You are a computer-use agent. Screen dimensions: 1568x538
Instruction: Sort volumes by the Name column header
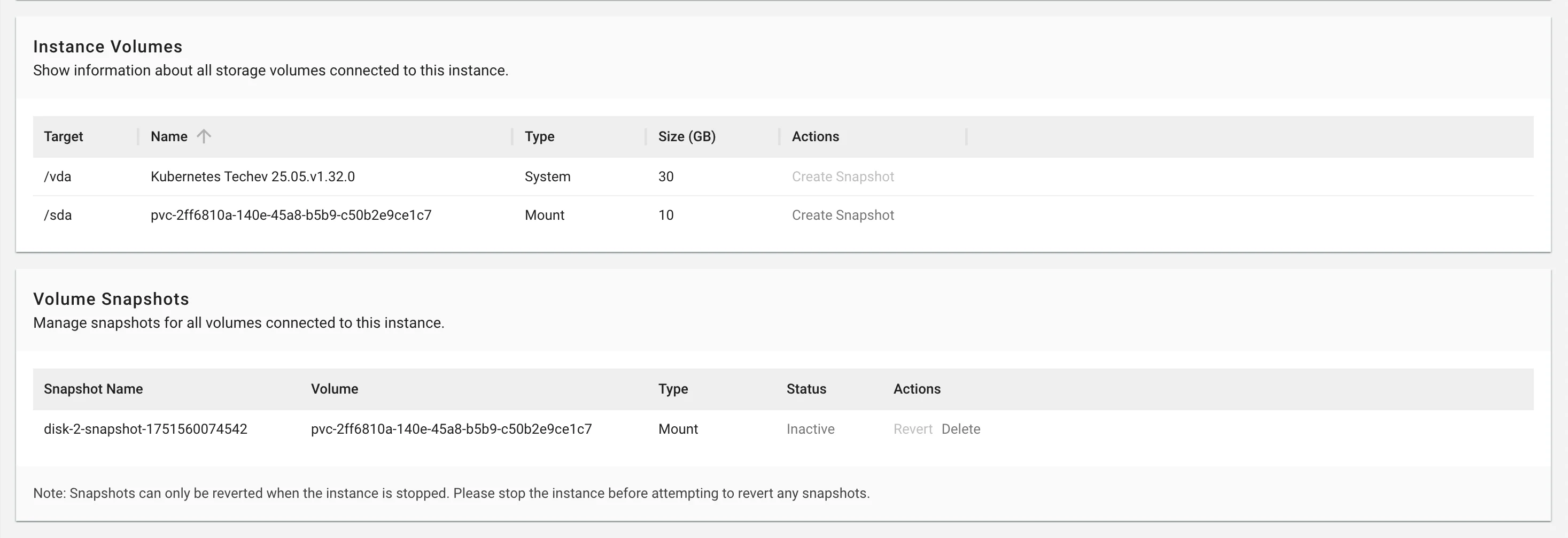[169, 136]
